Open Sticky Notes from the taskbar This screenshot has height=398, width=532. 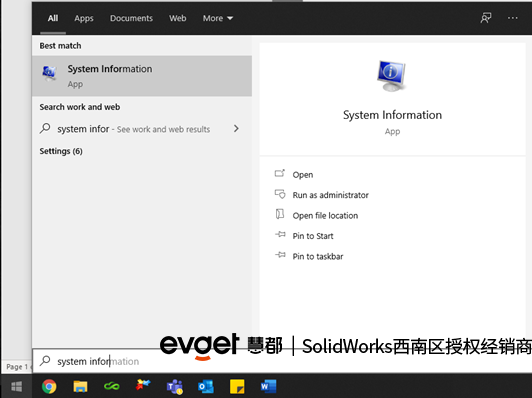tap(237, 386)
